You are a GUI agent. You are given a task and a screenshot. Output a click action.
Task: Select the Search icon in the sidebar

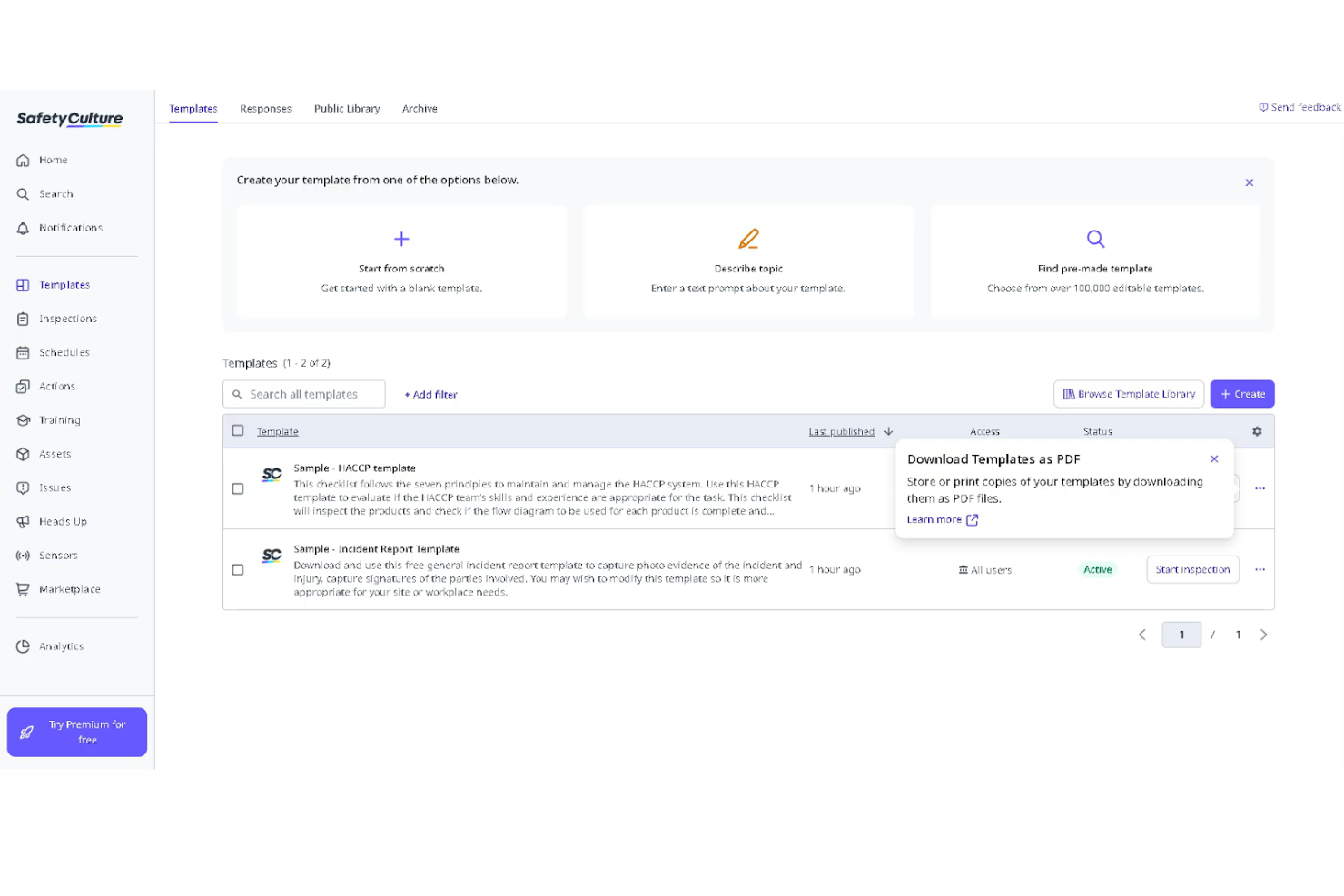coord(56,193)
